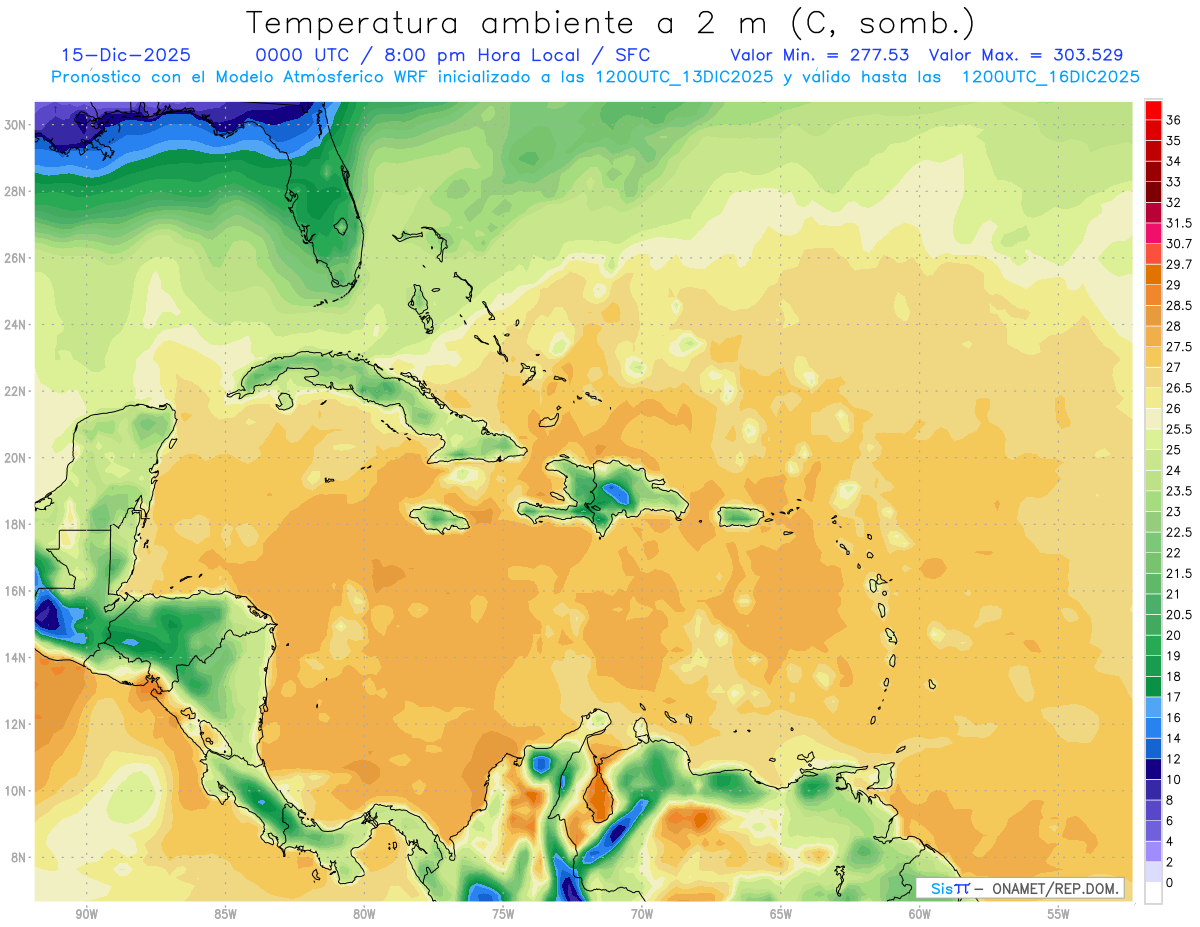
Task: Click the '80W' longitude label
Action: pyautogui.click(x=364, y=914)
